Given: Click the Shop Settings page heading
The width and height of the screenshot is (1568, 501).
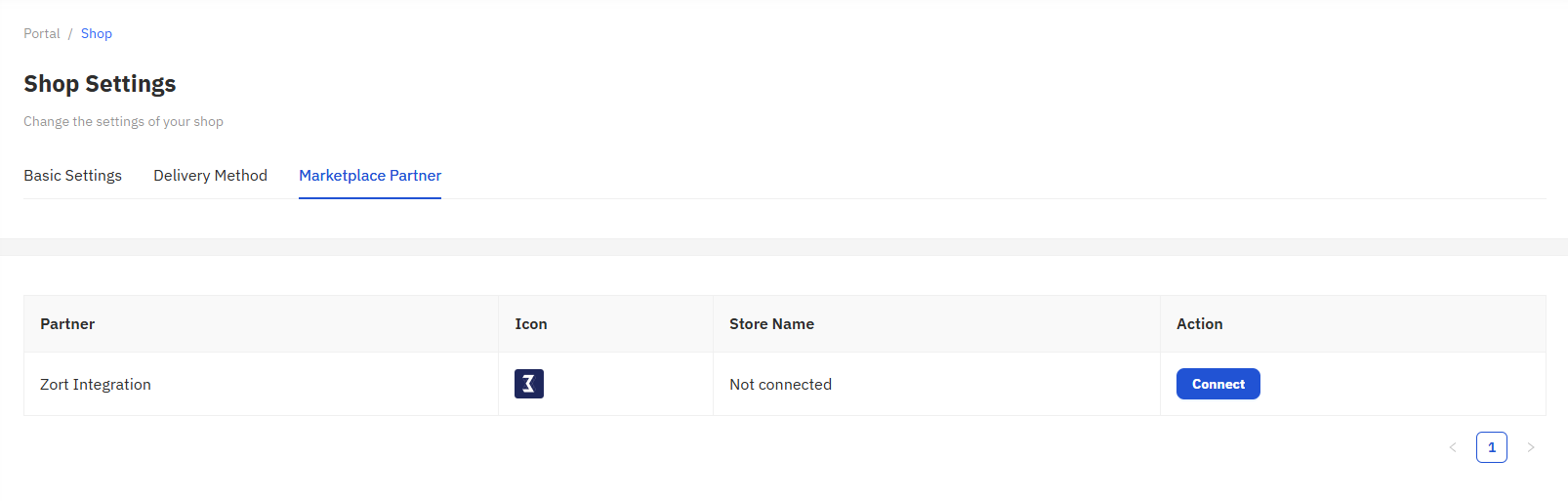Looking at the screenshot, I should (x=100, y=84).
